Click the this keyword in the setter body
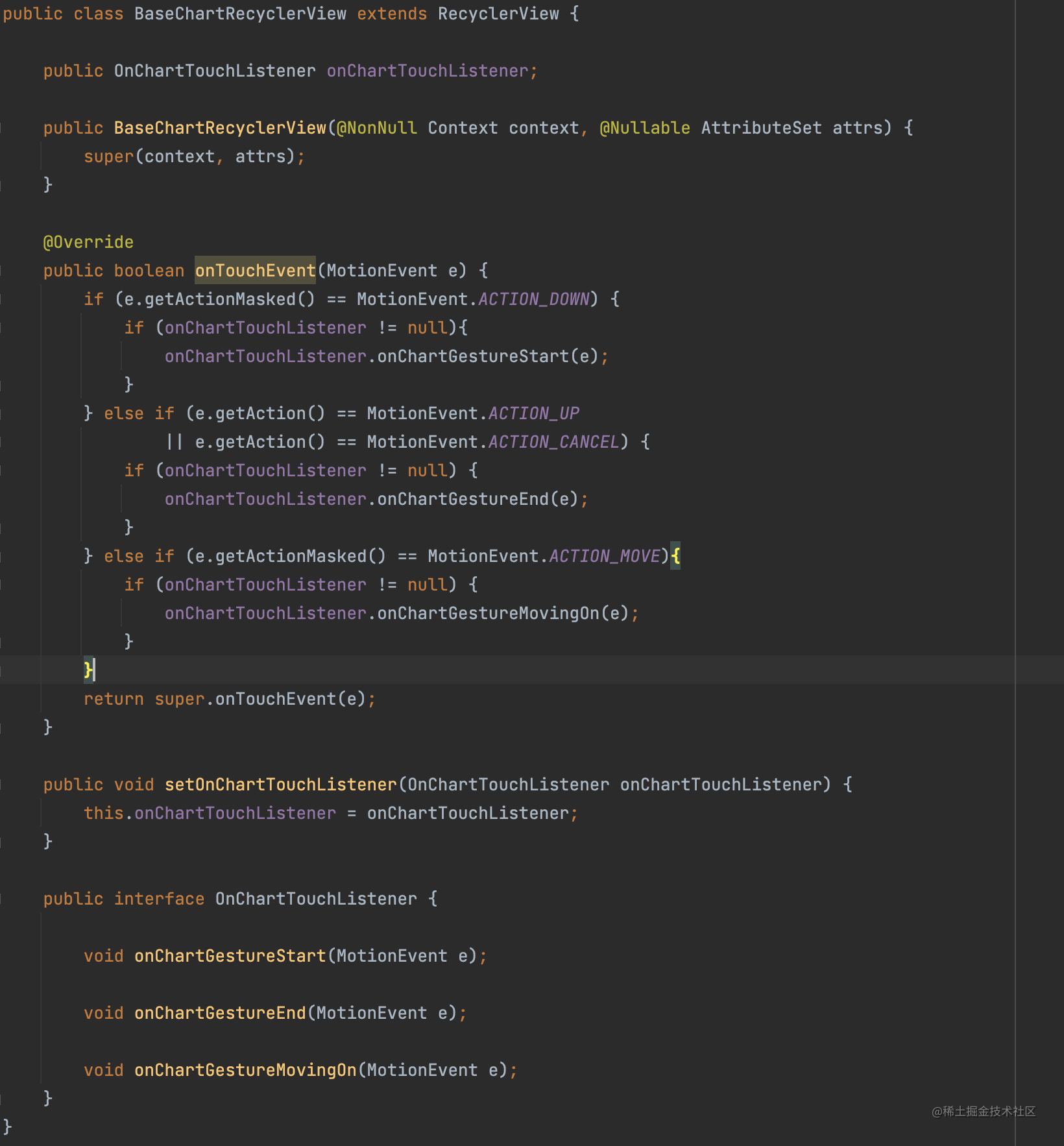 pos(104,813)
